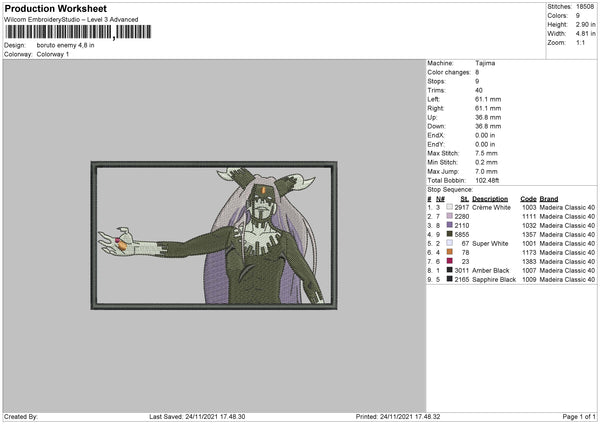Select thread code '1009'
This screenshot has height=424, width=600.
[529, 279]
